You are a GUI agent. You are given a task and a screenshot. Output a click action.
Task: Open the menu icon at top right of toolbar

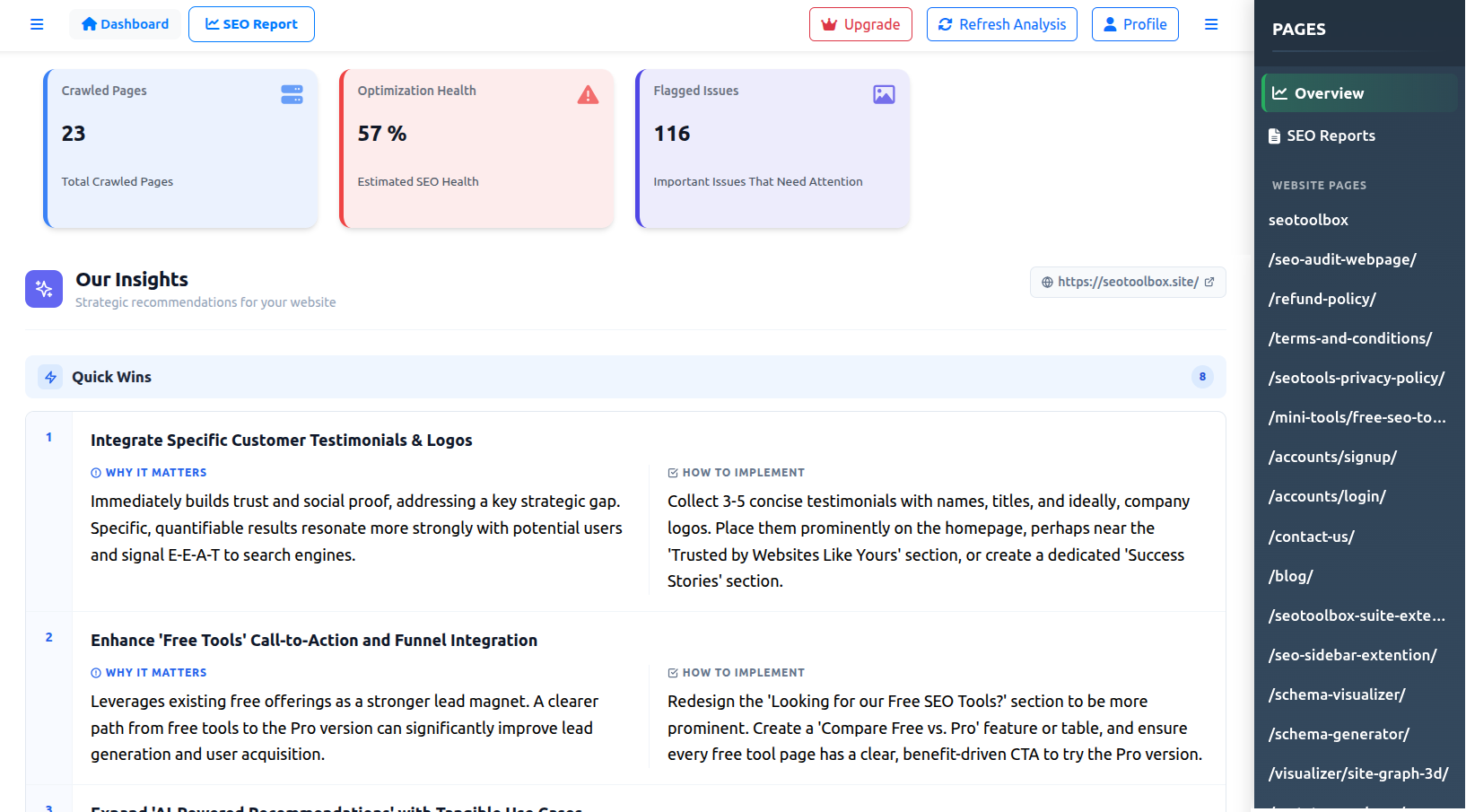click(1211, 24)
